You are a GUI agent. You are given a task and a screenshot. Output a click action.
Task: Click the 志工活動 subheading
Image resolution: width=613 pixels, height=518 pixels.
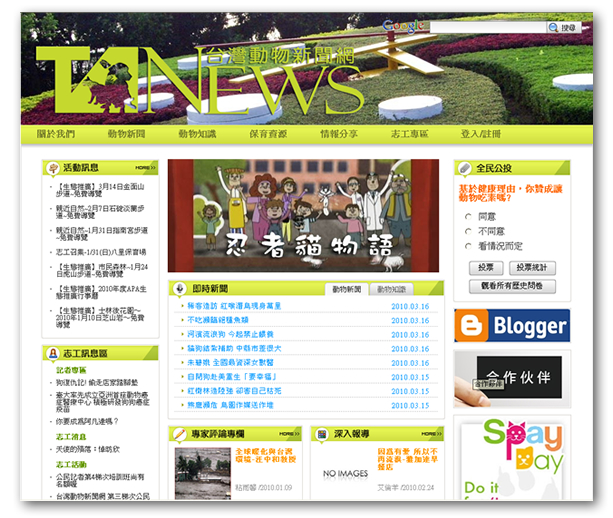pos(71,464)
